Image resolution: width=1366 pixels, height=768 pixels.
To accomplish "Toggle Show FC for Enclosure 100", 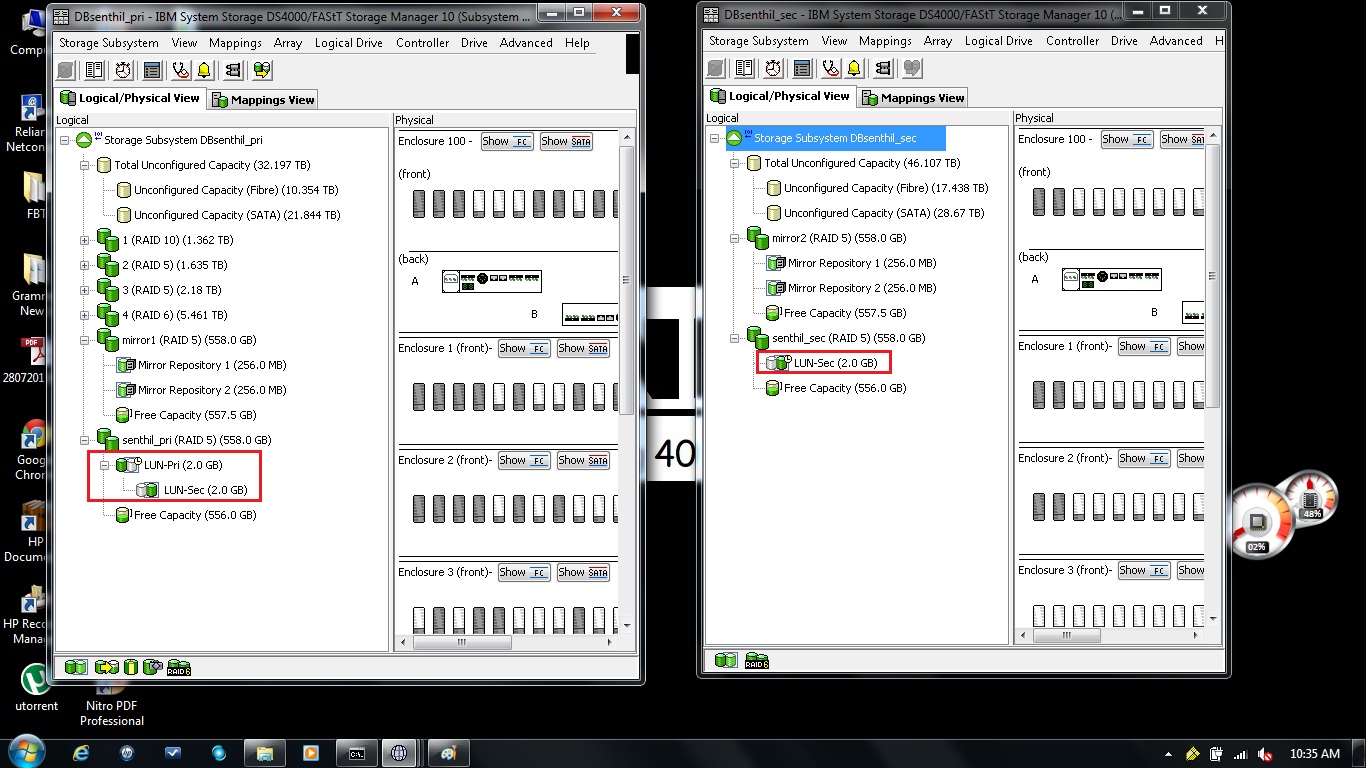I will pyautogui.click(x=507, y=141).
